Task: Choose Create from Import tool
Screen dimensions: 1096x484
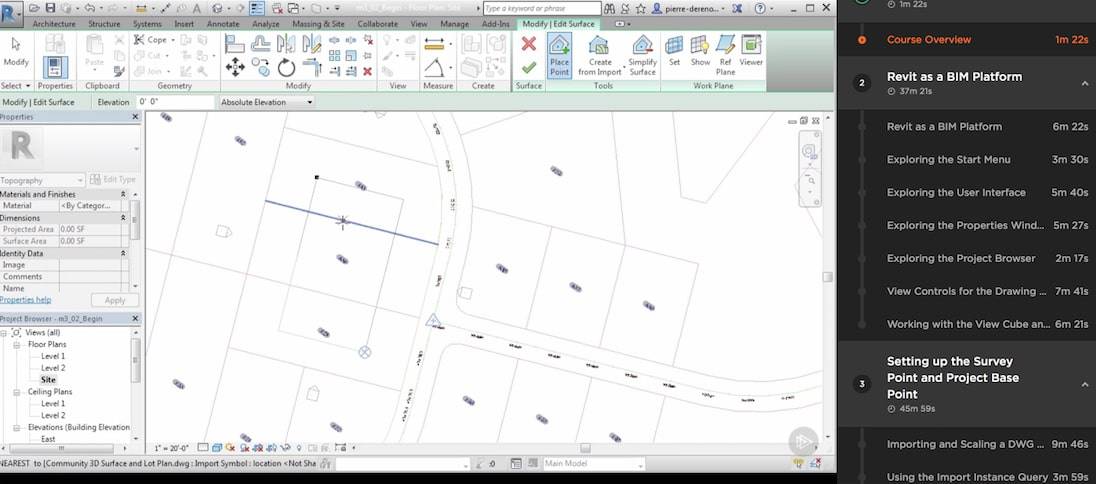Action: tap(599, 55)
